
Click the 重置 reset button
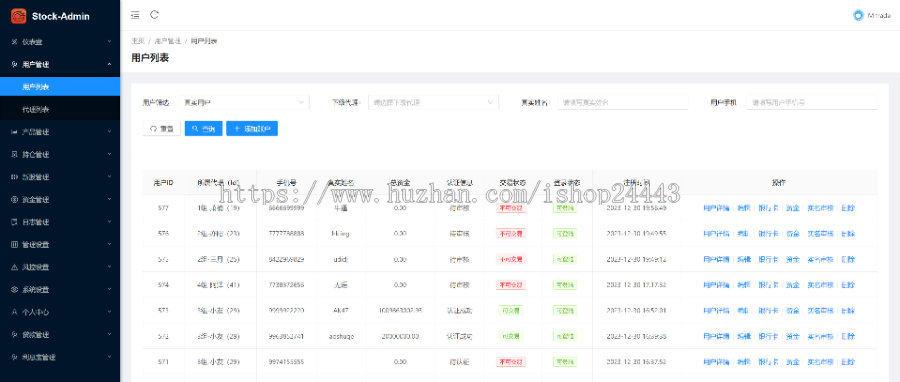click(x=161, y=128)
